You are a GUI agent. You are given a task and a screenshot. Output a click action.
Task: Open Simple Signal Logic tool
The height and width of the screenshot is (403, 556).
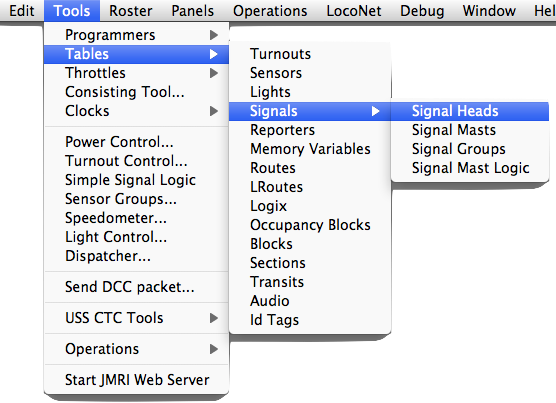[137, 180]
